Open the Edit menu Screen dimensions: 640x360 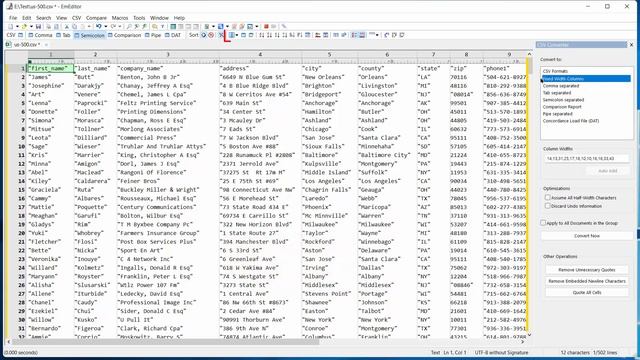pos(27,18)
